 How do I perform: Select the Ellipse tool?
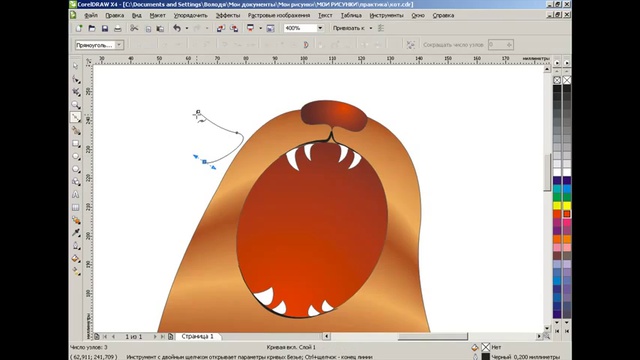click(x=76, y=156)
